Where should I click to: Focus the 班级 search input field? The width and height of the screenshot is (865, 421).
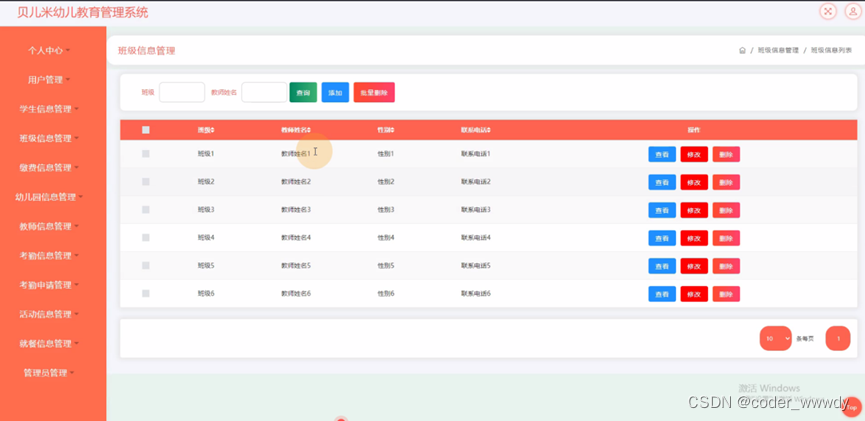[x=182, y=92]
